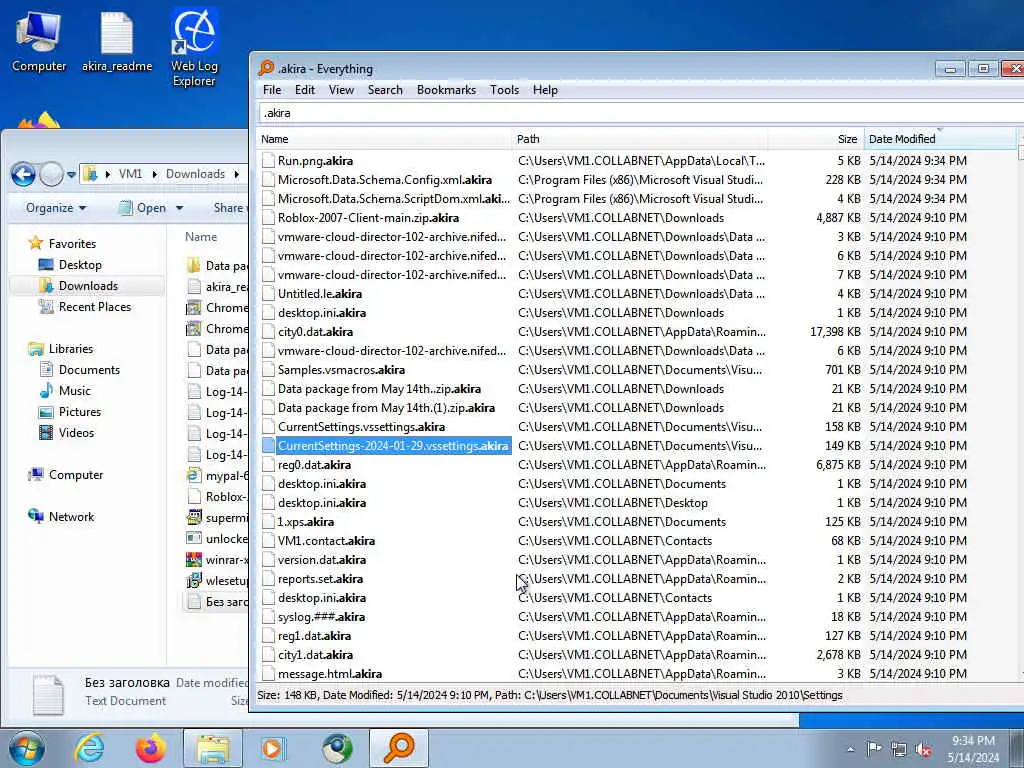
Task: Switch to Windows Explorer taskbar button
Action: pyautogui.click(x=213, y=748)
